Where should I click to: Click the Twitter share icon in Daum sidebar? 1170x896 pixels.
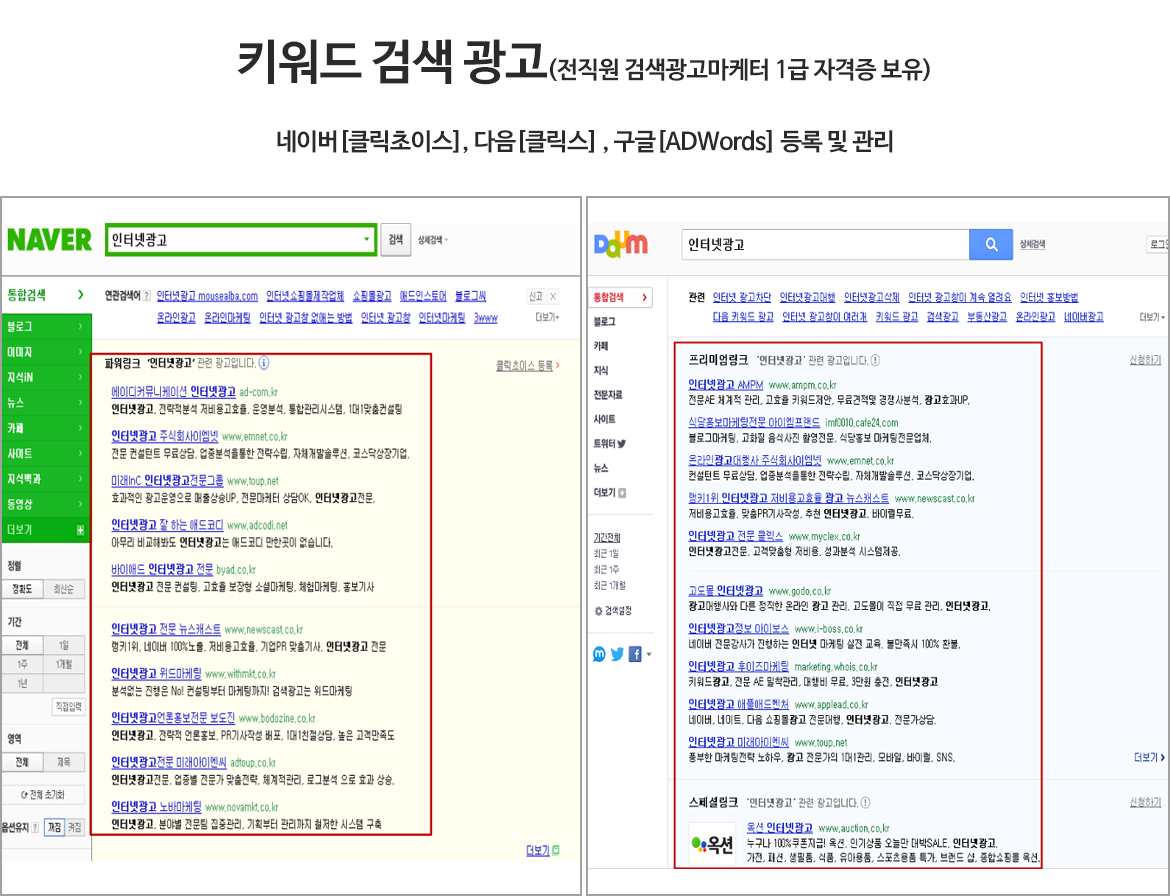click(x=617, y=654)
